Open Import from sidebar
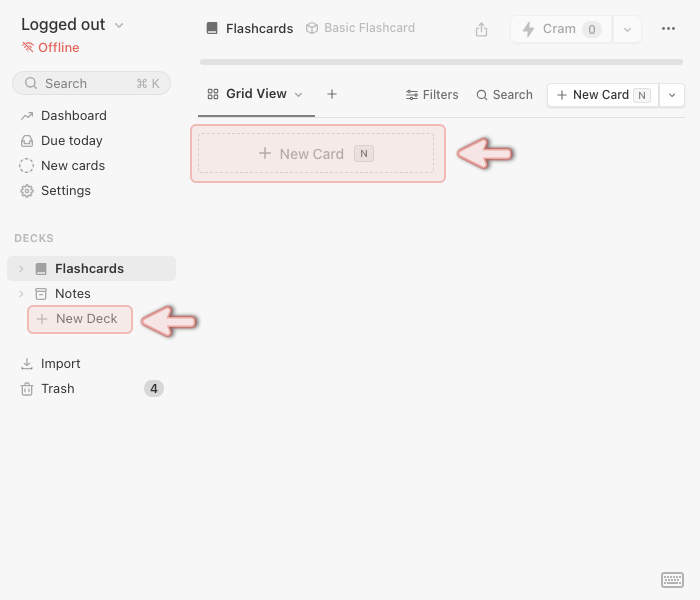The width and height of the screenshot is (700, 600). click(60, 364)
